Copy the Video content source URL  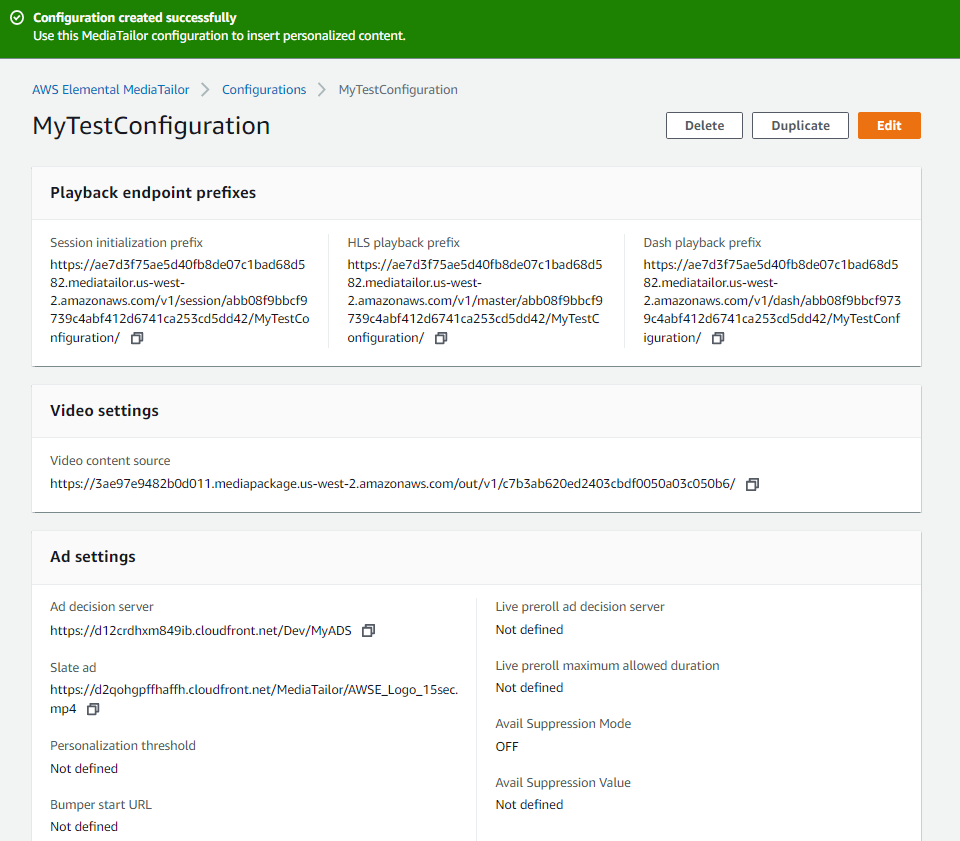752,484
